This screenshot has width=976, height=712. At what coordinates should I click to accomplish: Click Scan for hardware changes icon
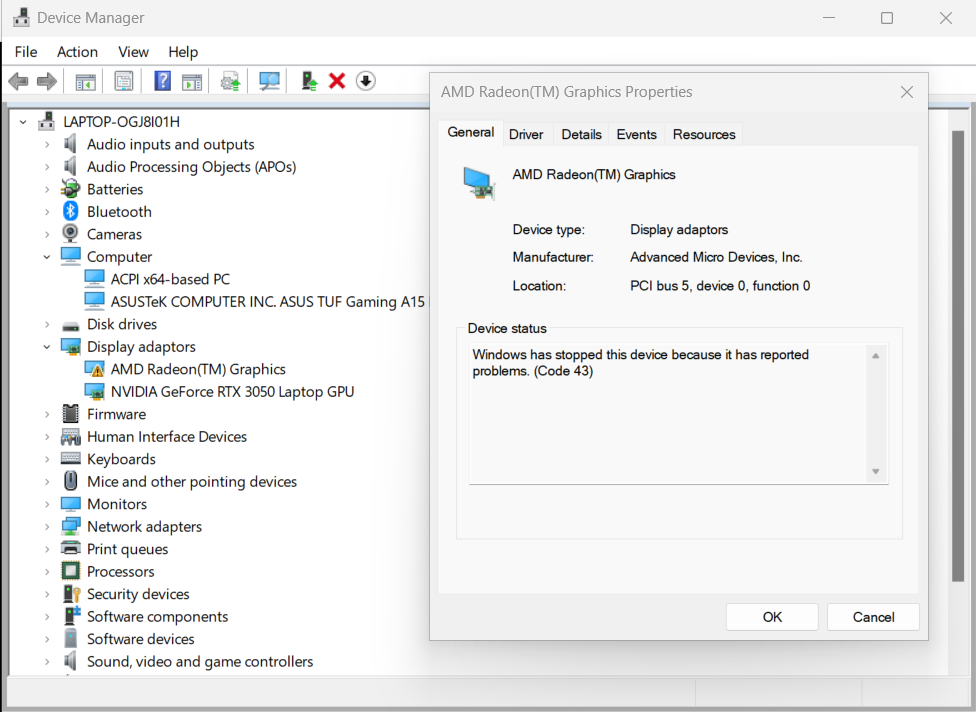click(269, 81)
